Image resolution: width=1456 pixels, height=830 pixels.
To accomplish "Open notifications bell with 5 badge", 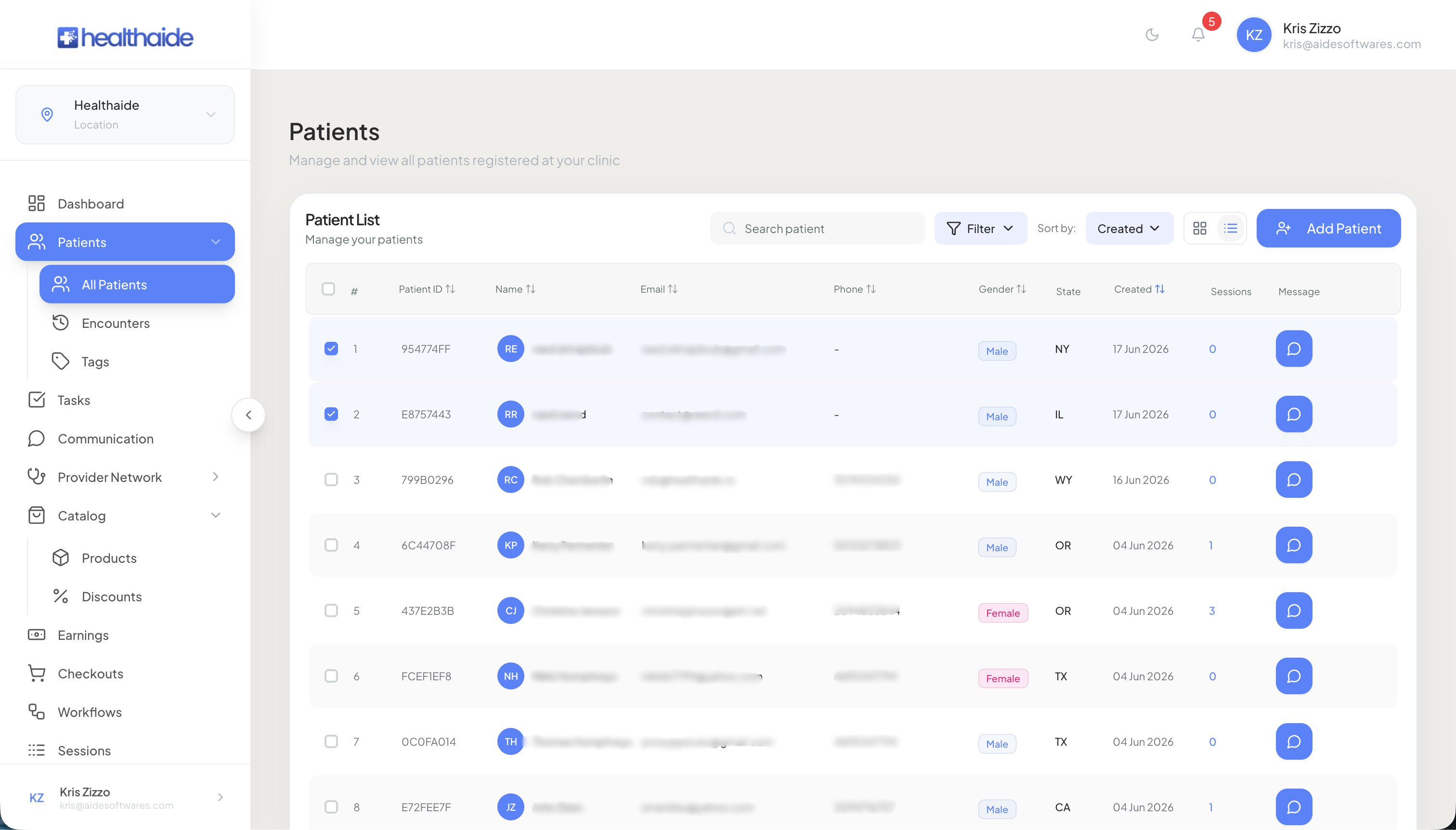I will pyautogui.click(x=1198, y=35).
